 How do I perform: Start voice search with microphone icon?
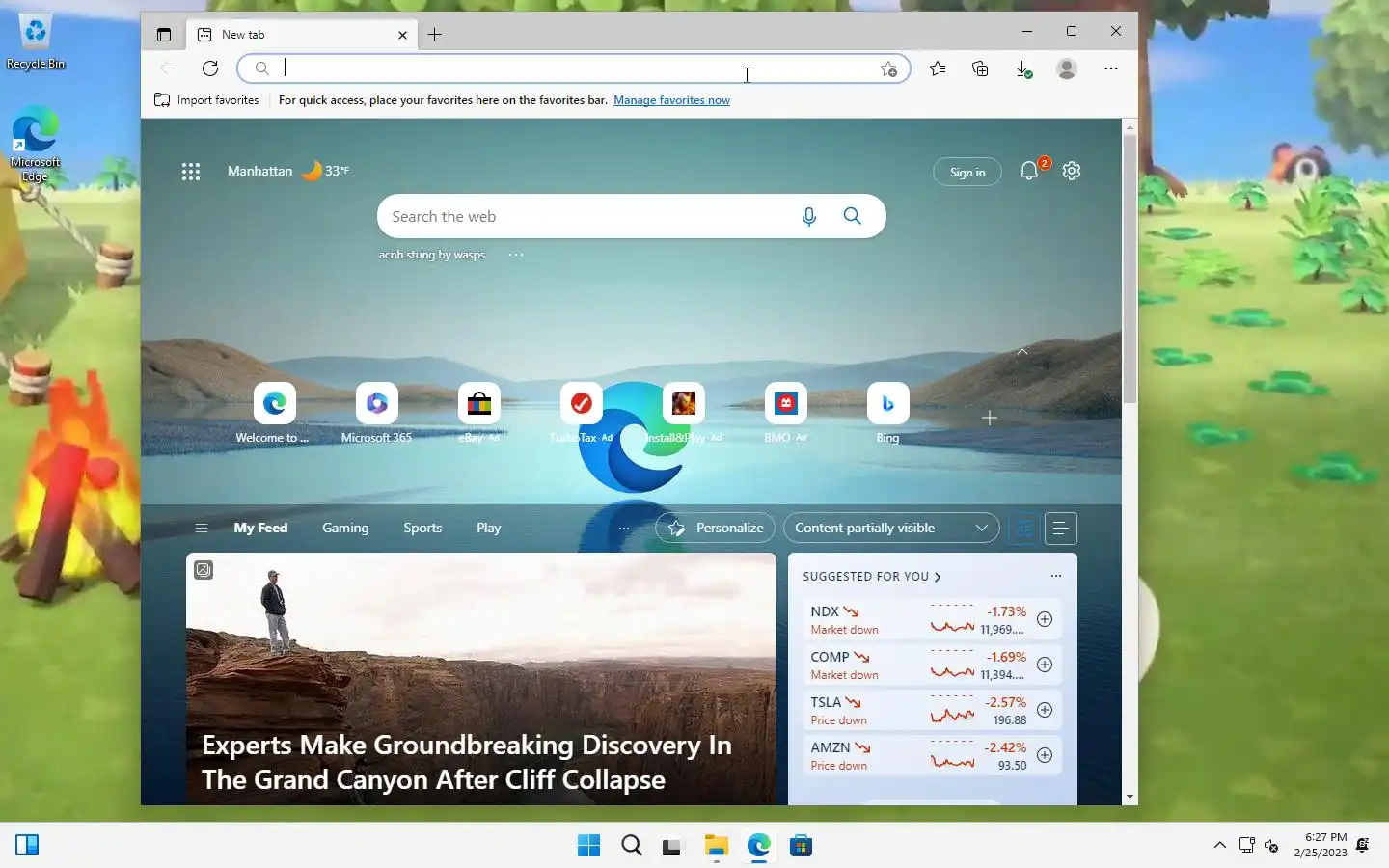pos(809,217)
